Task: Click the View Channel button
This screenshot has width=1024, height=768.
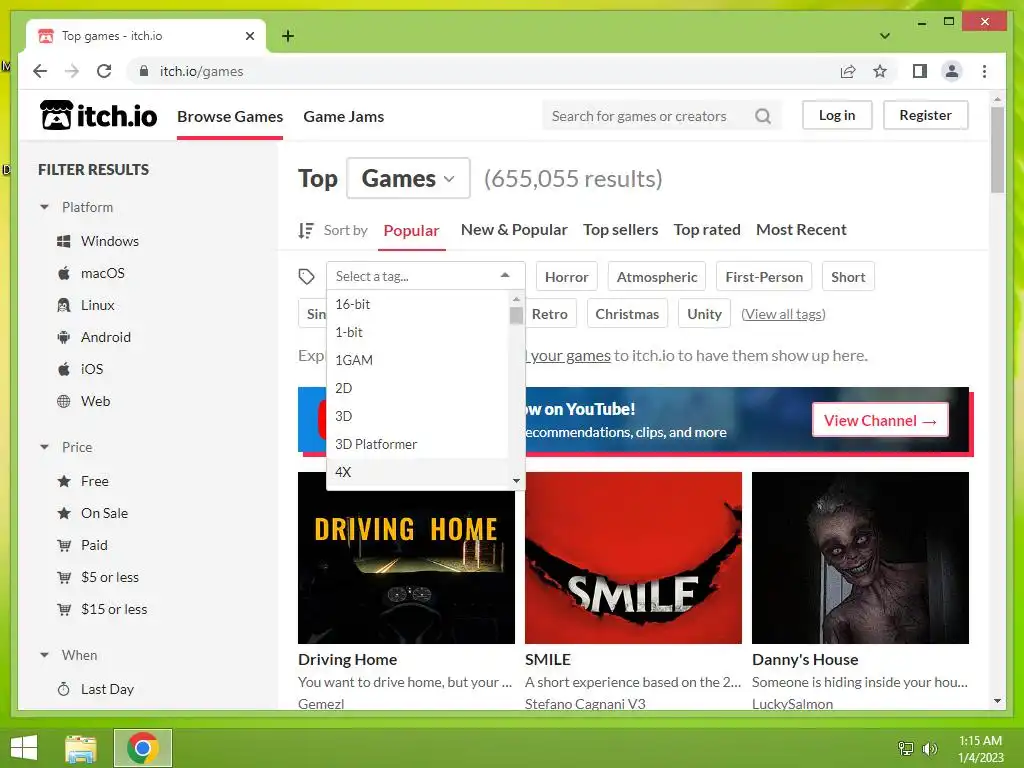Action: (x=880, y=421)
